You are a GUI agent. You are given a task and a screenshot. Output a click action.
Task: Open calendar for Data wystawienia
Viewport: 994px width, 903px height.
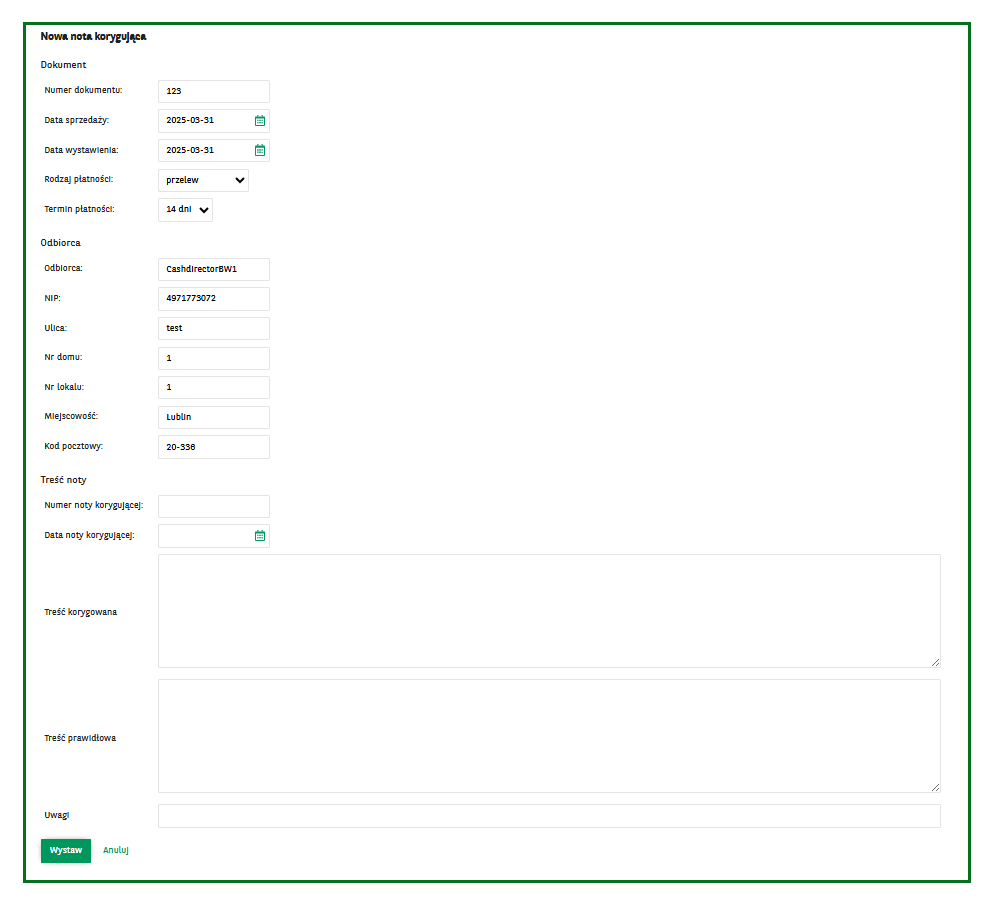[260, 150]
